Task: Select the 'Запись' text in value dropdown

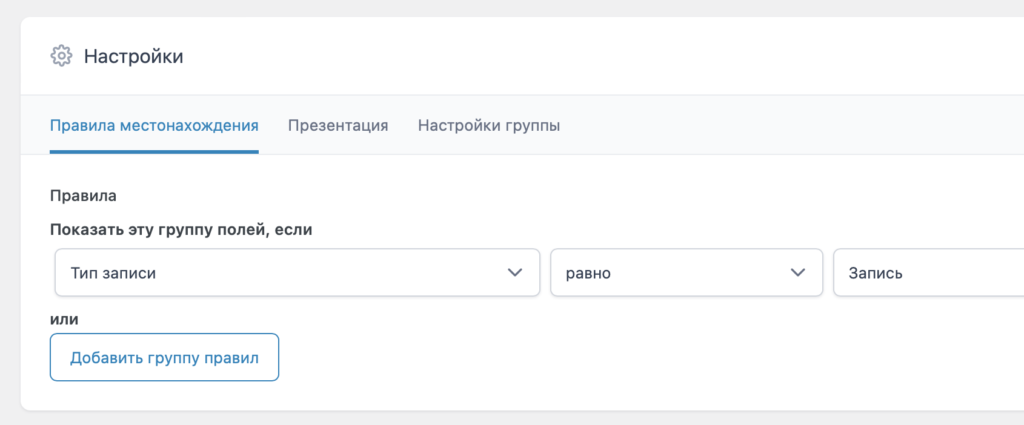Action: [876, 272]
